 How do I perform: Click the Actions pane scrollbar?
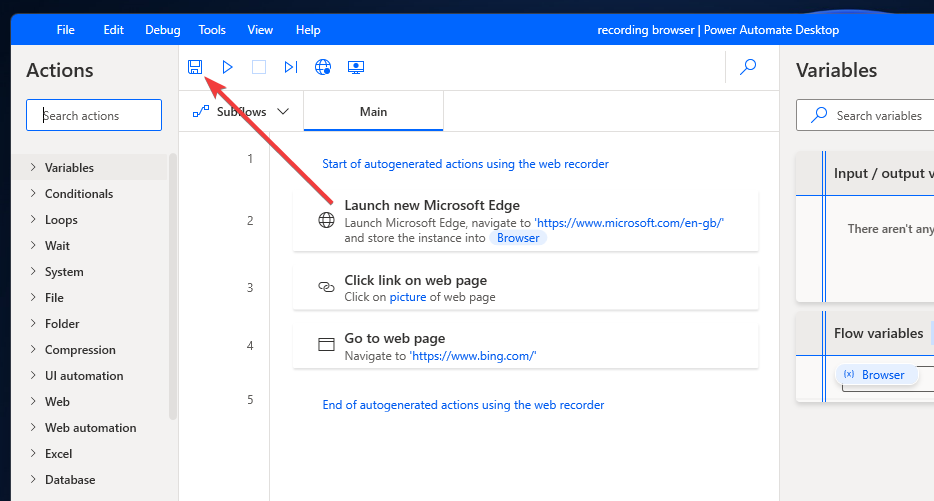click(x=173, y=287)
